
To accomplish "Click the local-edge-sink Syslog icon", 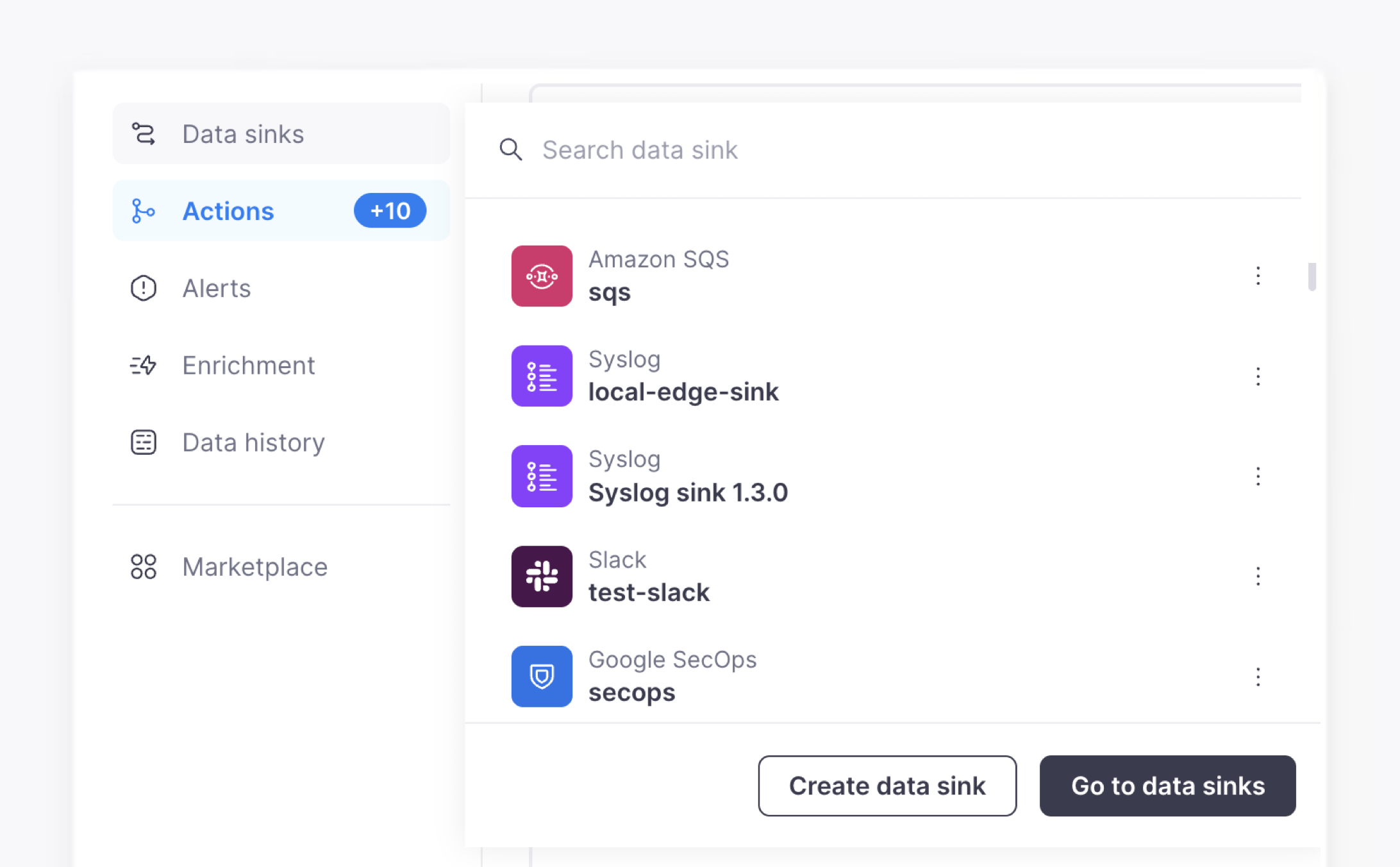I will (542, 376).
